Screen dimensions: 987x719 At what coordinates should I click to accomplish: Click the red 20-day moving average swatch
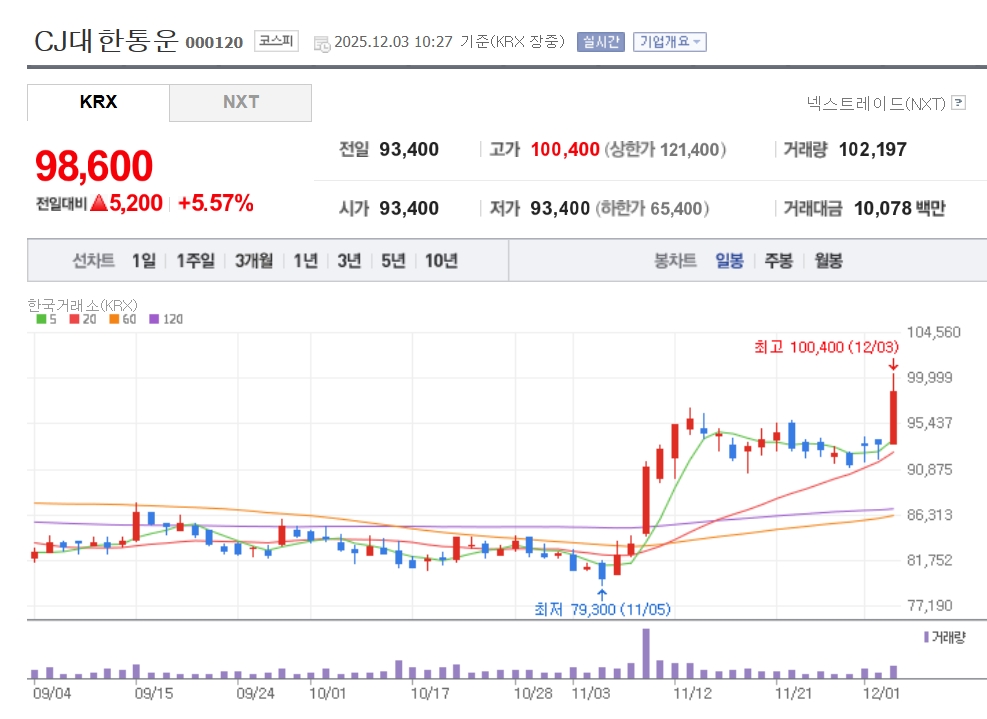74,319
